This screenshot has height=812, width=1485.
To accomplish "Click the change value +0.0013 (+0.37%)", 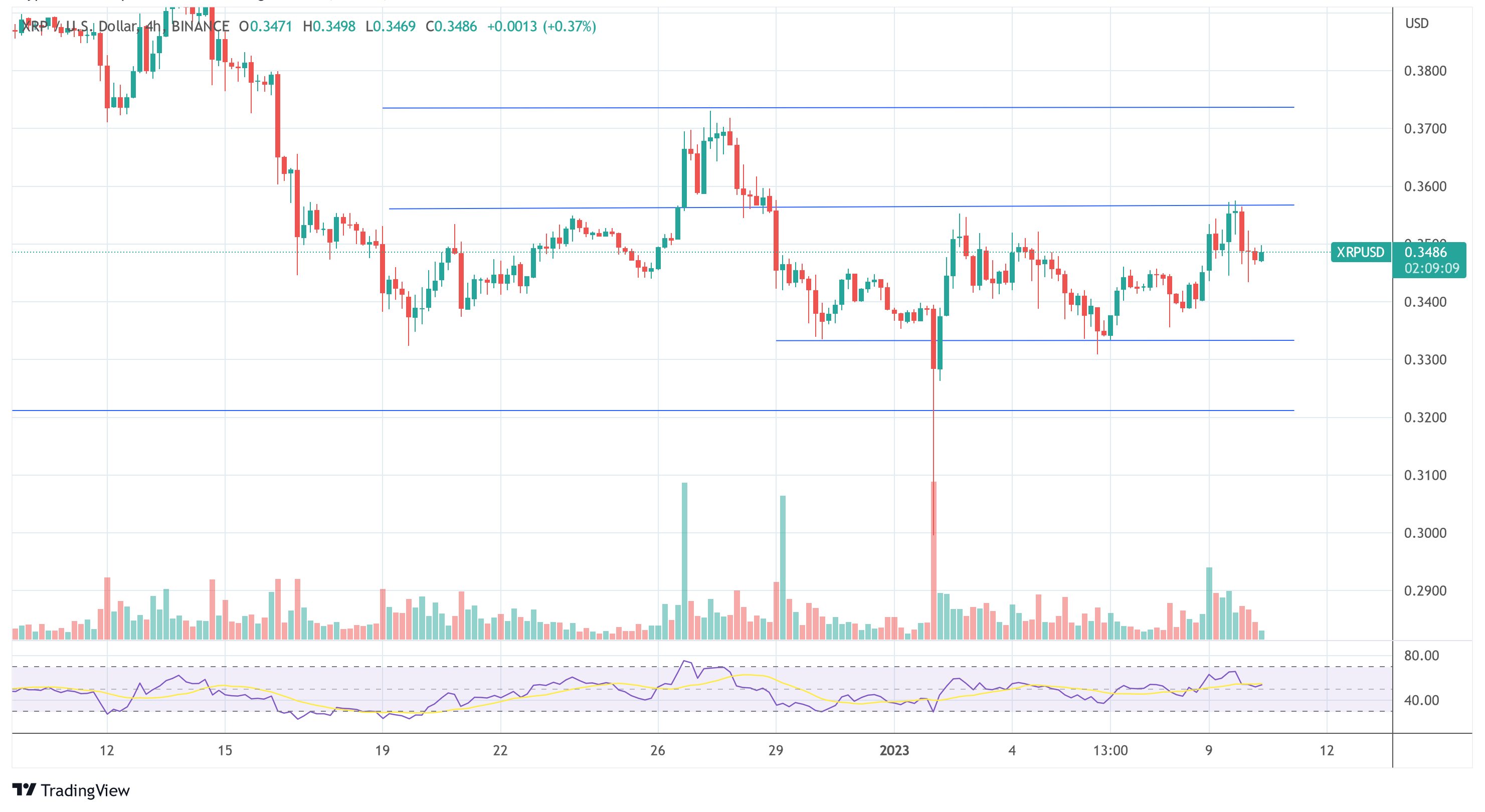I will tap(541, 27).
